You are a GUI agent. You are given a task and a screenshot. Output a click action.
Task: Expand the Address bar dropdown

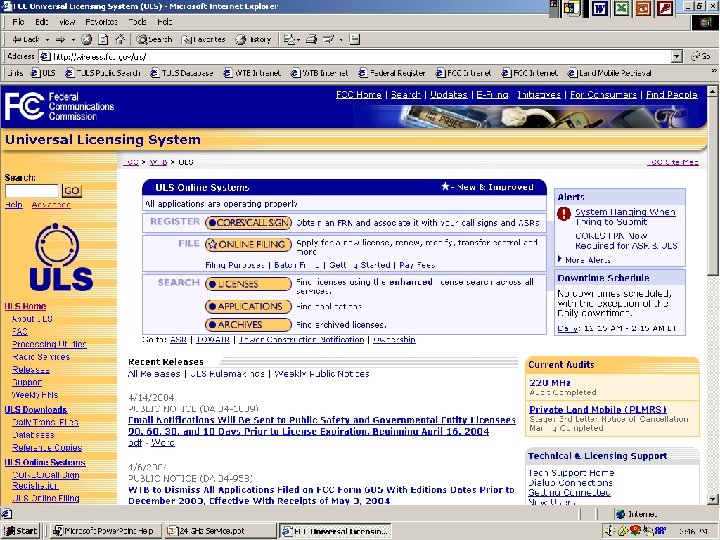676,56
